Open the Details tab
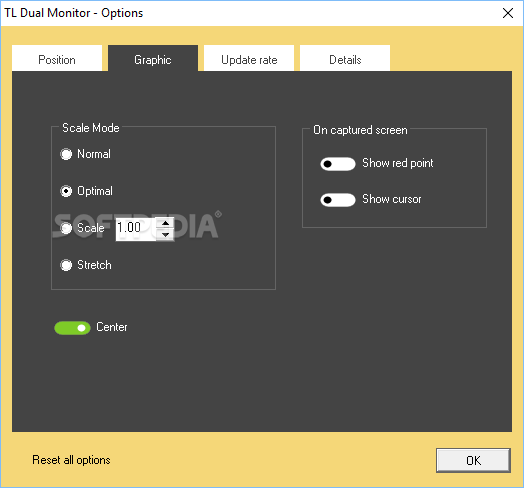 345,58
